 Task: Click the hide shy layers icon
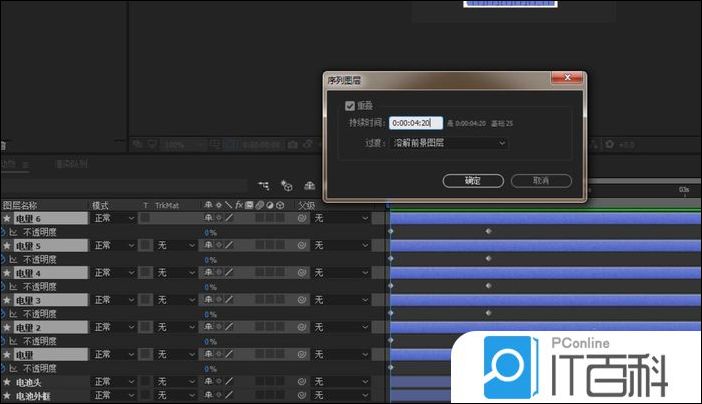pyautogui.click(x=310, y=185)
